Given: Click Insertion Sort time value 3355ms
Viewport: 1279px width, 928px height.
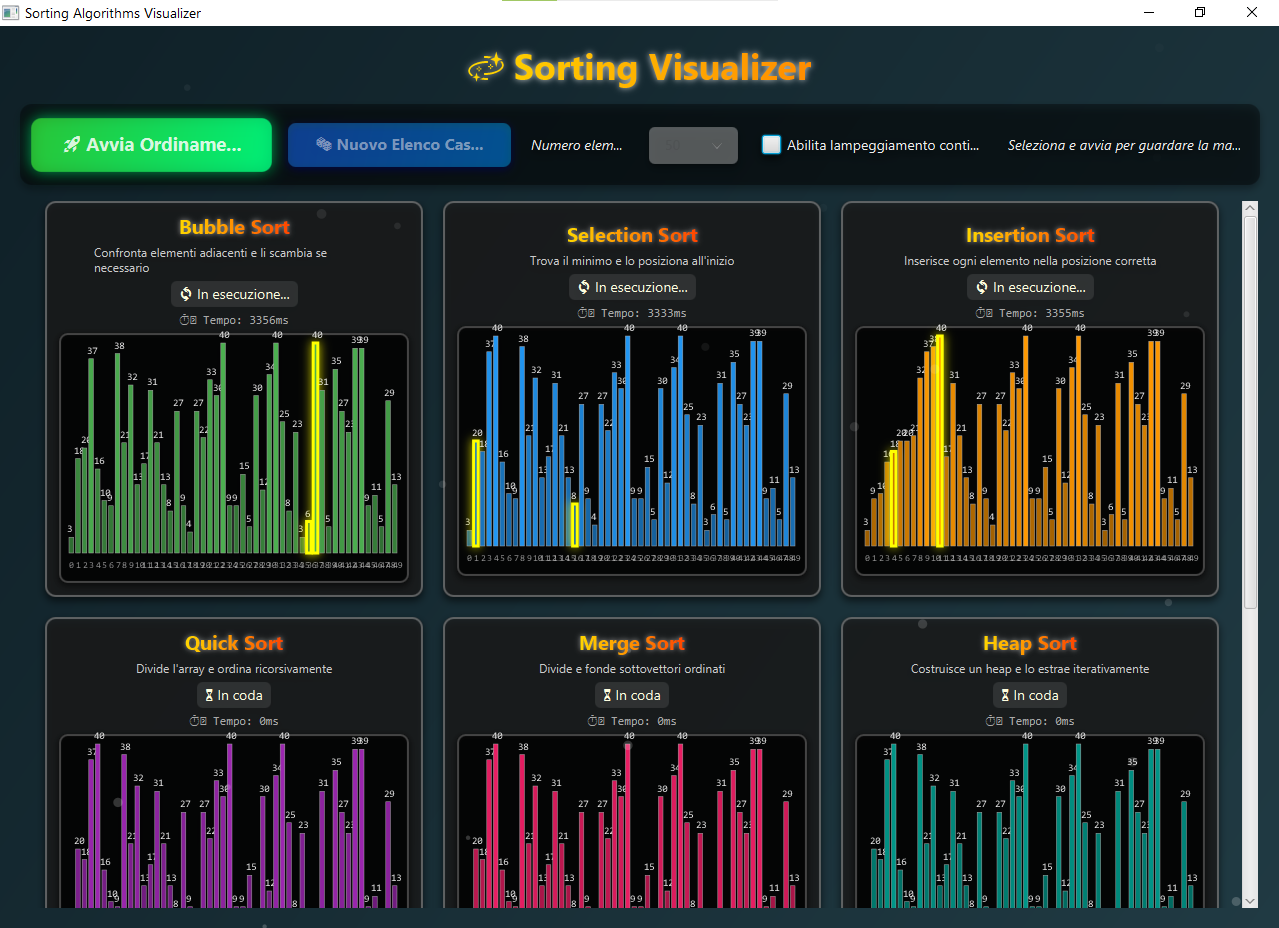Looking at the screenshot, I should tap(1065, 313).
